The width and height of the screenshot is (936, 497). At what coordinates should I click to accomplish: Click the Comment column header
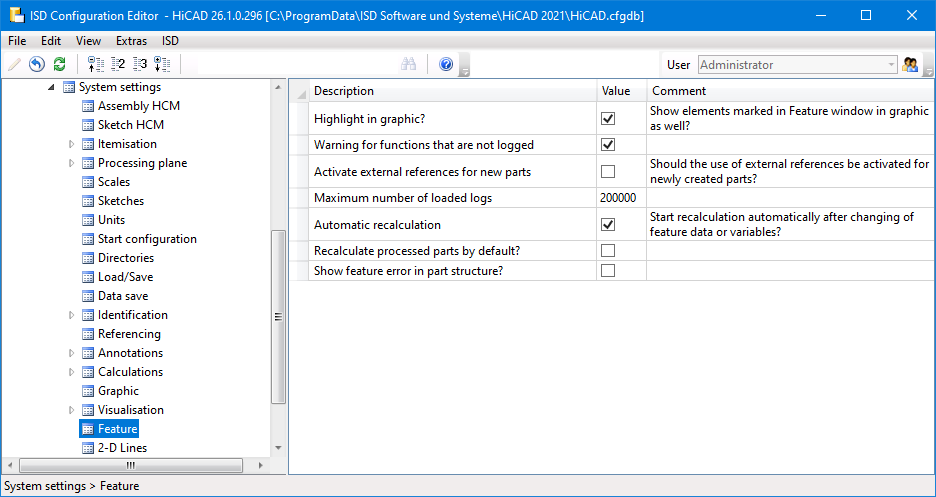click(791, 91)
